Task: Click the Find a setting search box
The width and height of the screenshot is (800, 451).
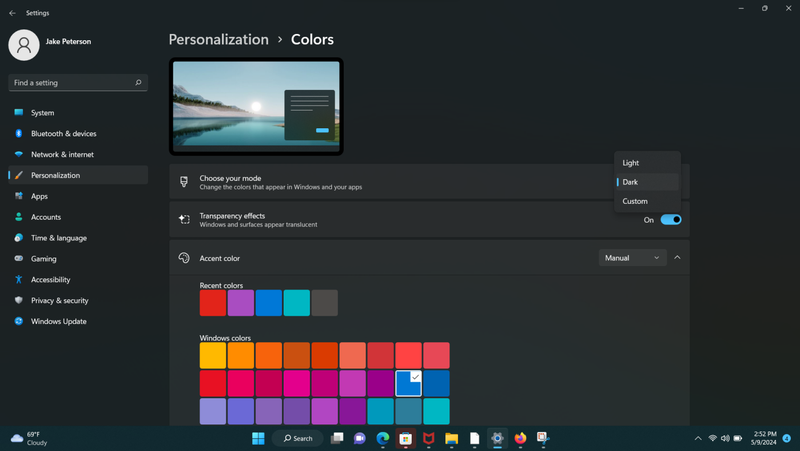Action: tap(72, 83)
